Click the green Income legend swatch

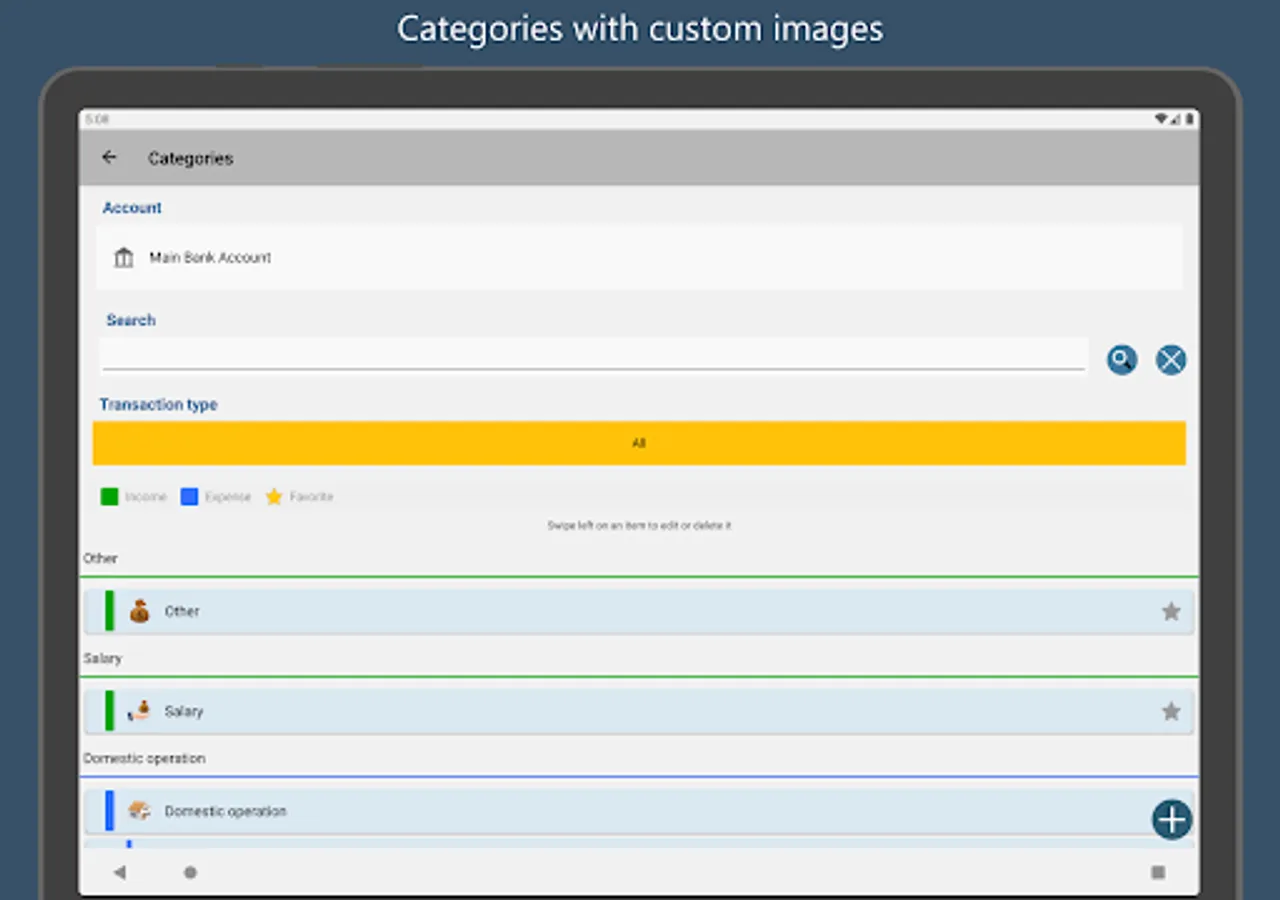[110, 497]
